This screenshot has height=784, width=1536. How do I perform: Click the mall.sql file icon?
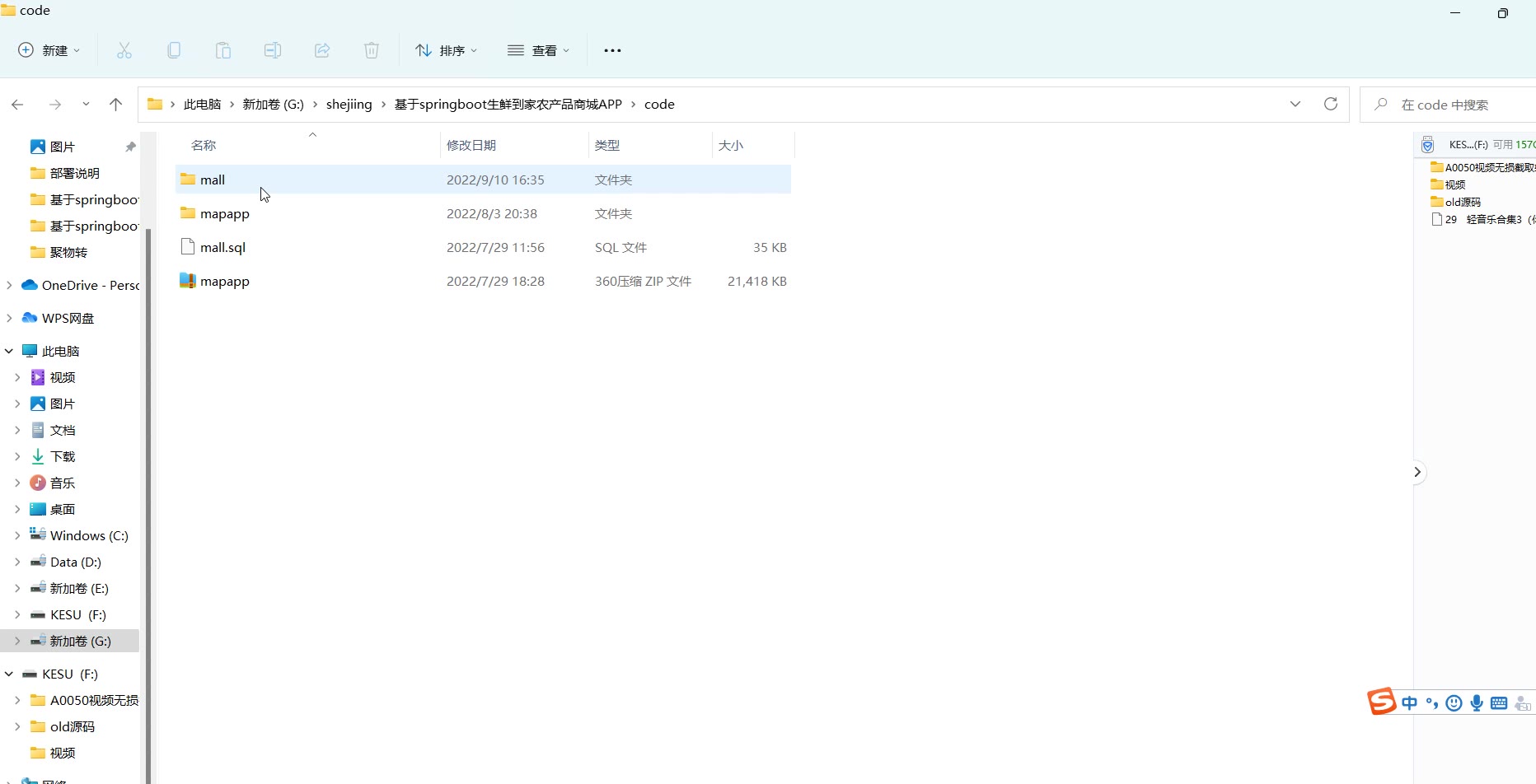(188, 247)
